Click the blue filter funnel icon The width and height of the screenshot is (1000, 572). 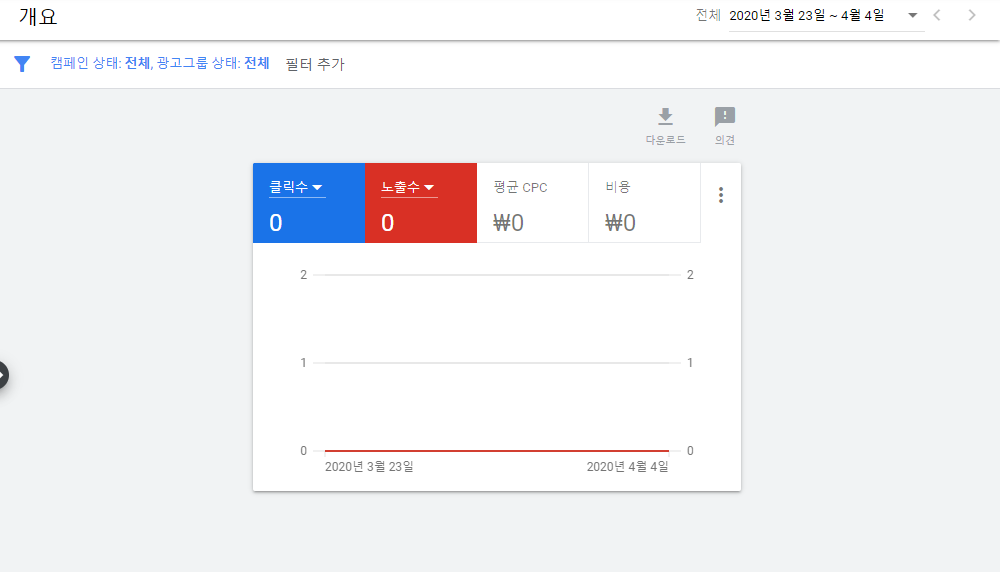coord(22,64)
